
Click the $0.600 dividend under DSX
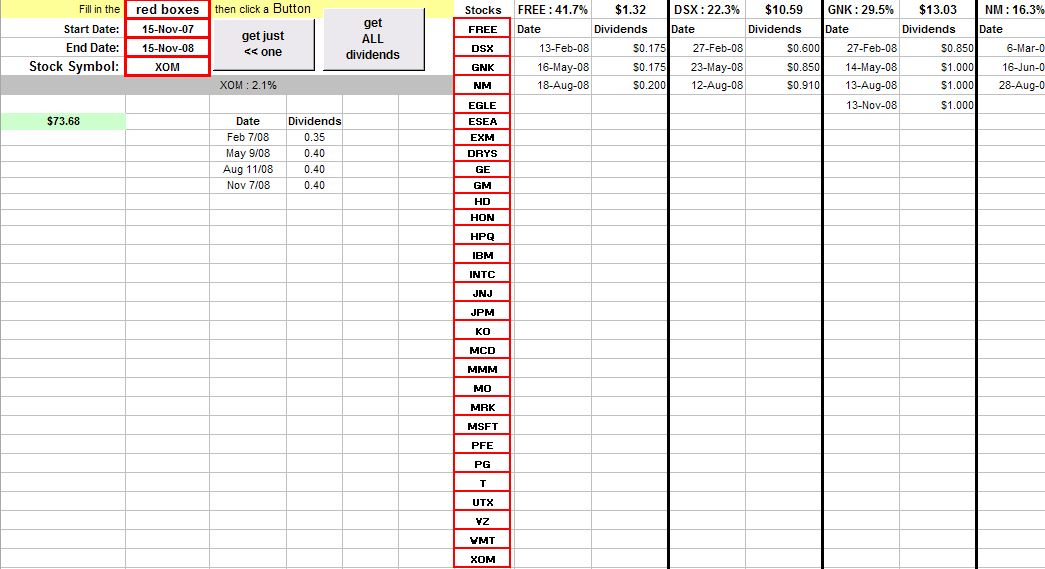pos(783,48)
